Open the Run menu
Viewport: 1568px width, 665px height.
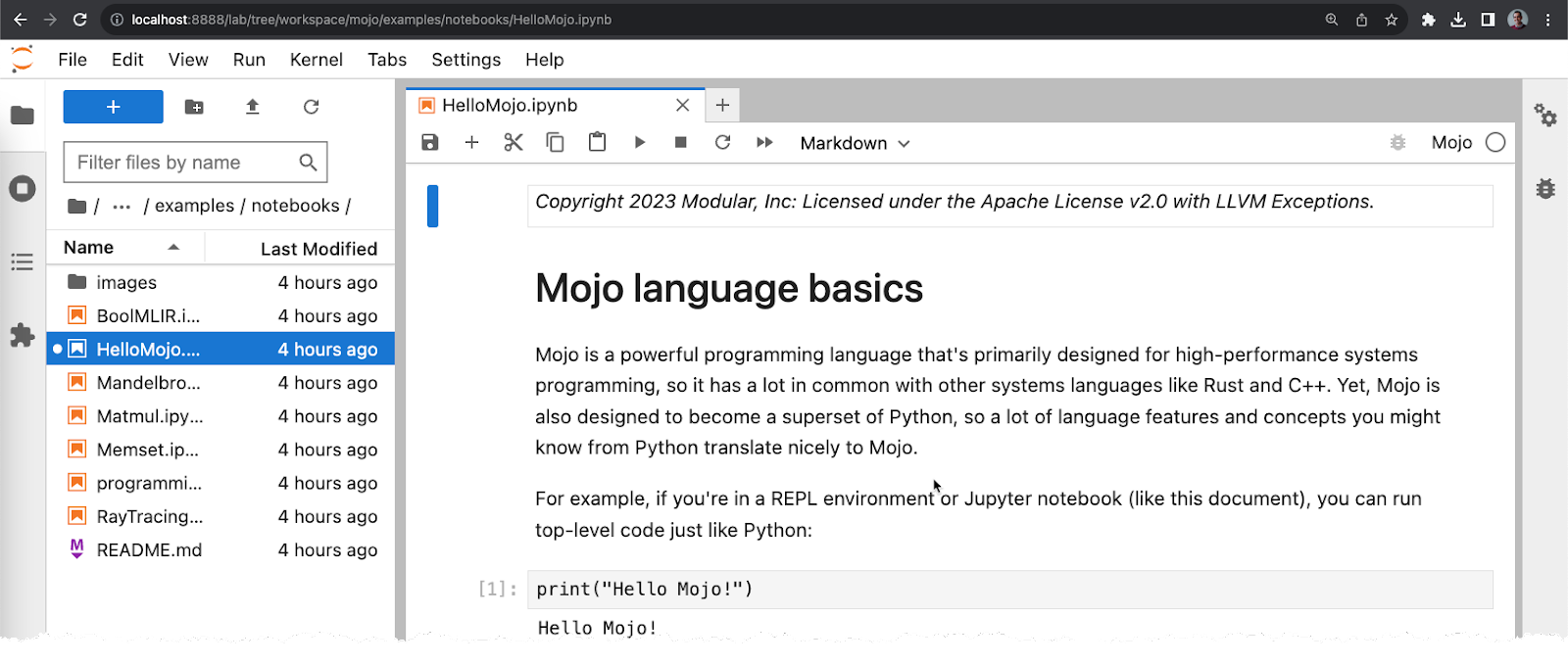(x=249, y=60)
